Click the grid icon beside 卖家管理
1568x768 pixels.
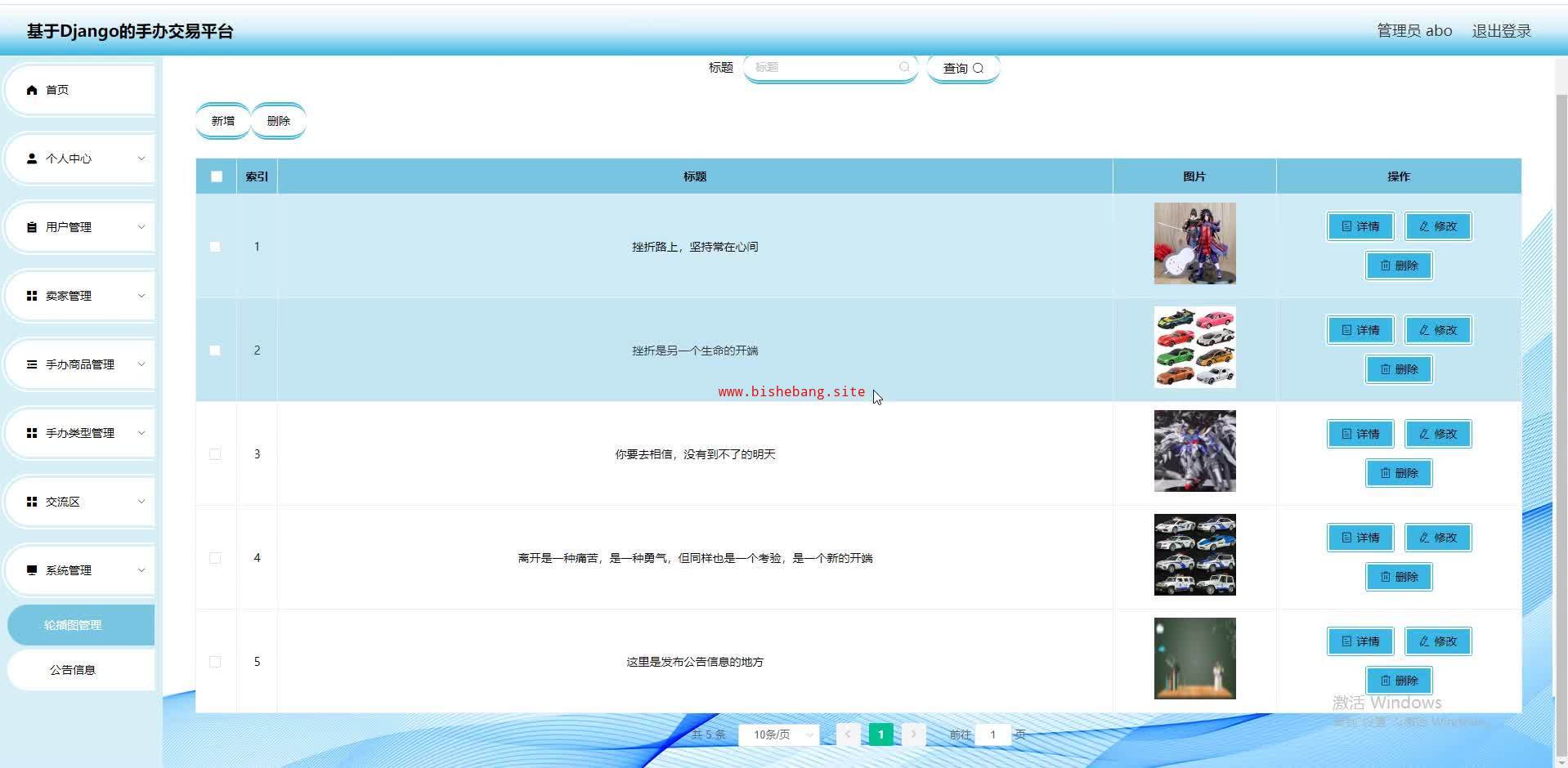[x=32, y=296]
